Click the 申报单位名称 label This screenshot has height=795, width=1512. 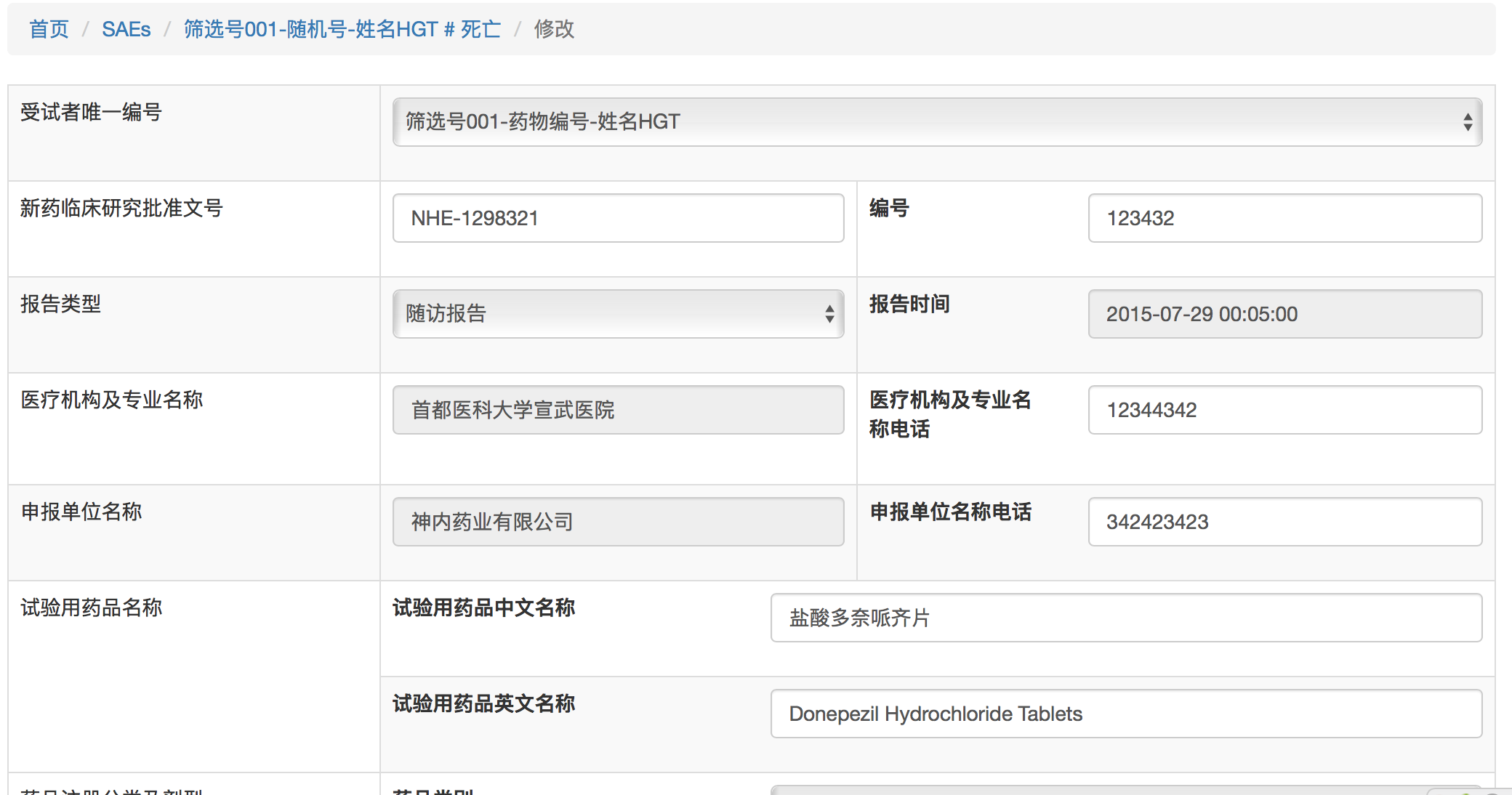pos(81,512)
